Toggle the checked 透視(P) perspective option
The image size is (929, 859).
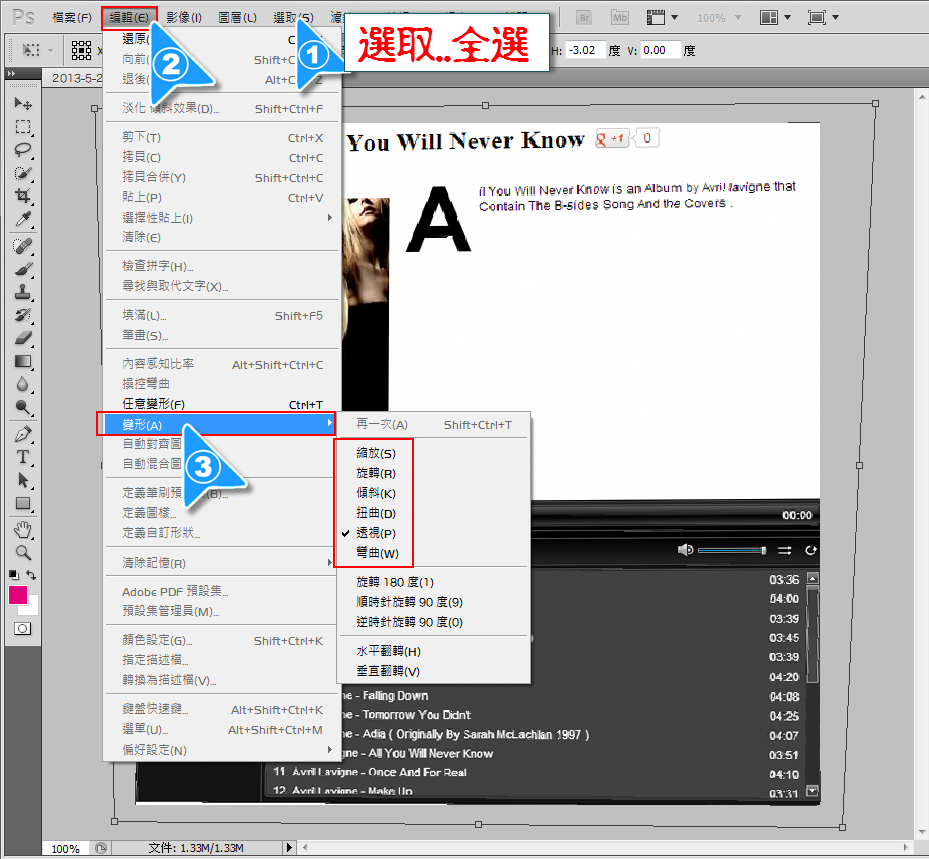point(376,533)
